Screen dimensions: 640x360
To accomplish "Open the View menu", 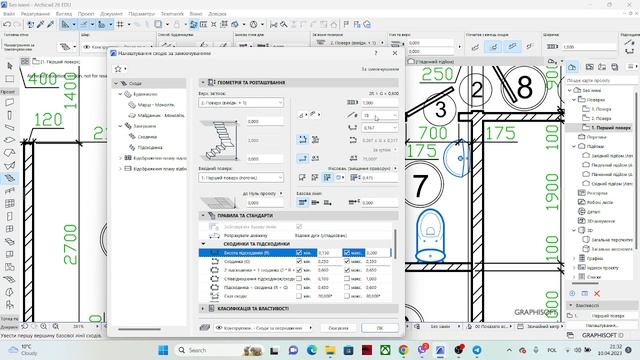I will click(x=64, y=14).
